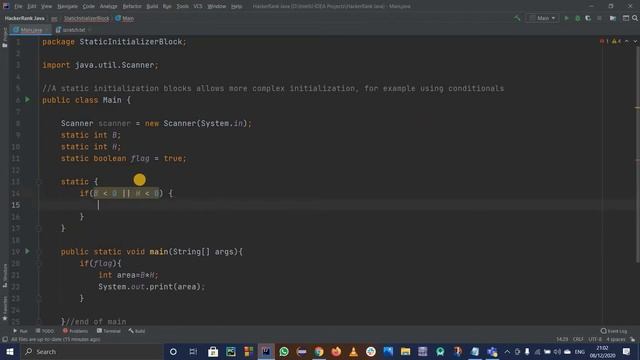Collapse the static block fold marker
Viewport: 640px width, 360px height.
(x=39, y=182)
